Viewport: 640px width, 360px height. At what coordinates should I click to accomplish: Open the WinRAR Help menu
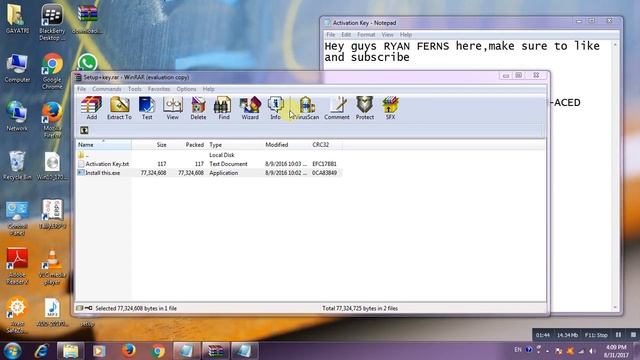tap(209, 89)
